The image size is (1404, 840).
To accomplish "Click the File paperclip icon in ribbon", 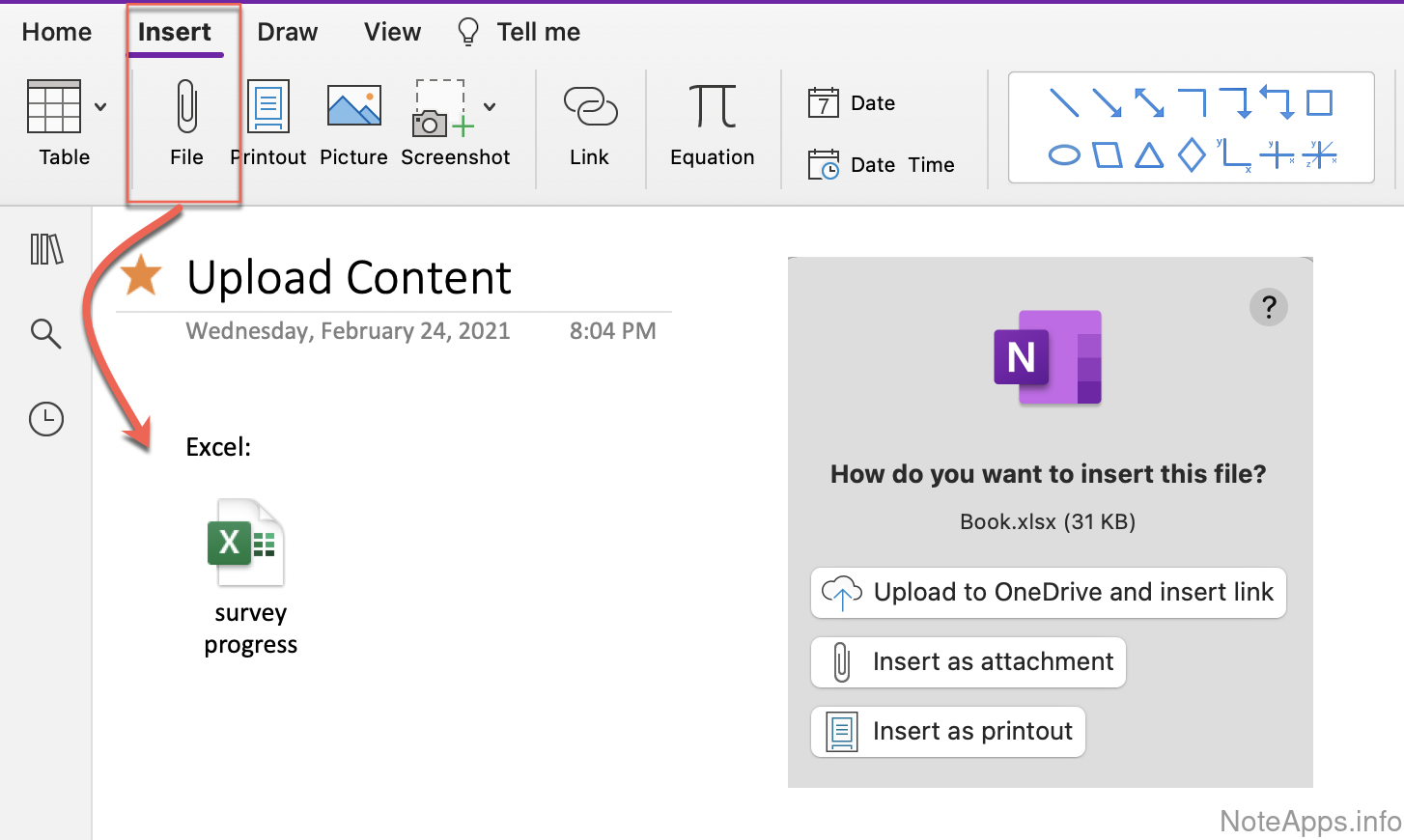I will [186, 107].
